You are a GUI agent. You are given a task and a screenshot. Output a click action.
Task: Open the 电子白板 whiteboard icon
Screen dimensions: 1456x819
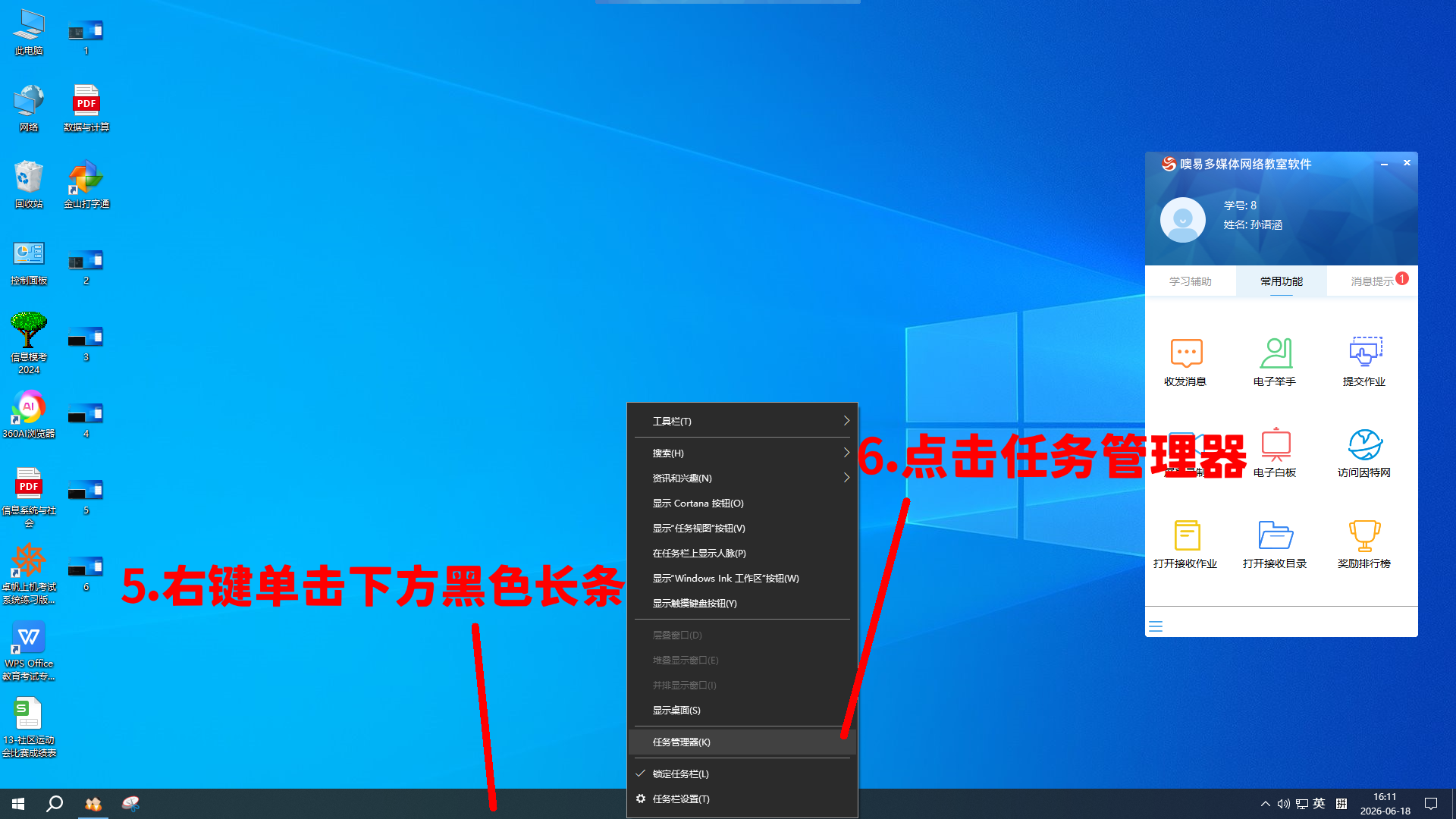tap(1276, 444)
